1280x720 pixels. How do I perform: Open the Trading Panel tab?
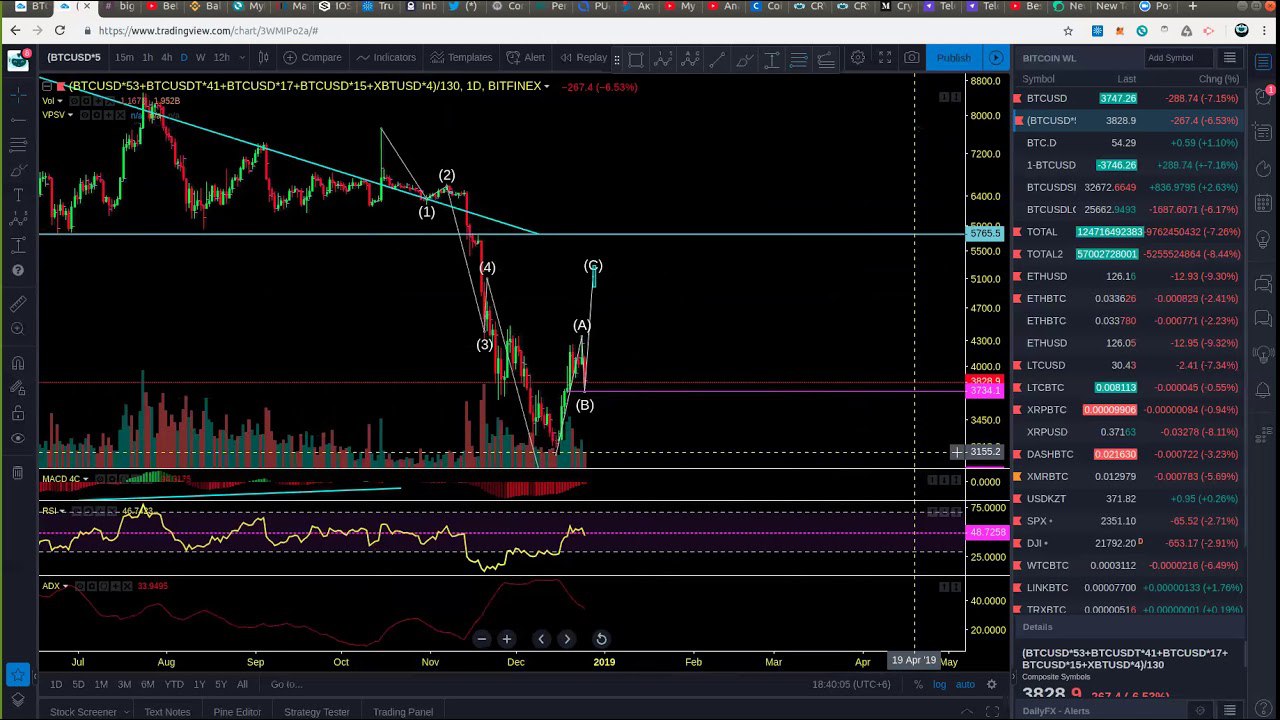tap(403, 712)
